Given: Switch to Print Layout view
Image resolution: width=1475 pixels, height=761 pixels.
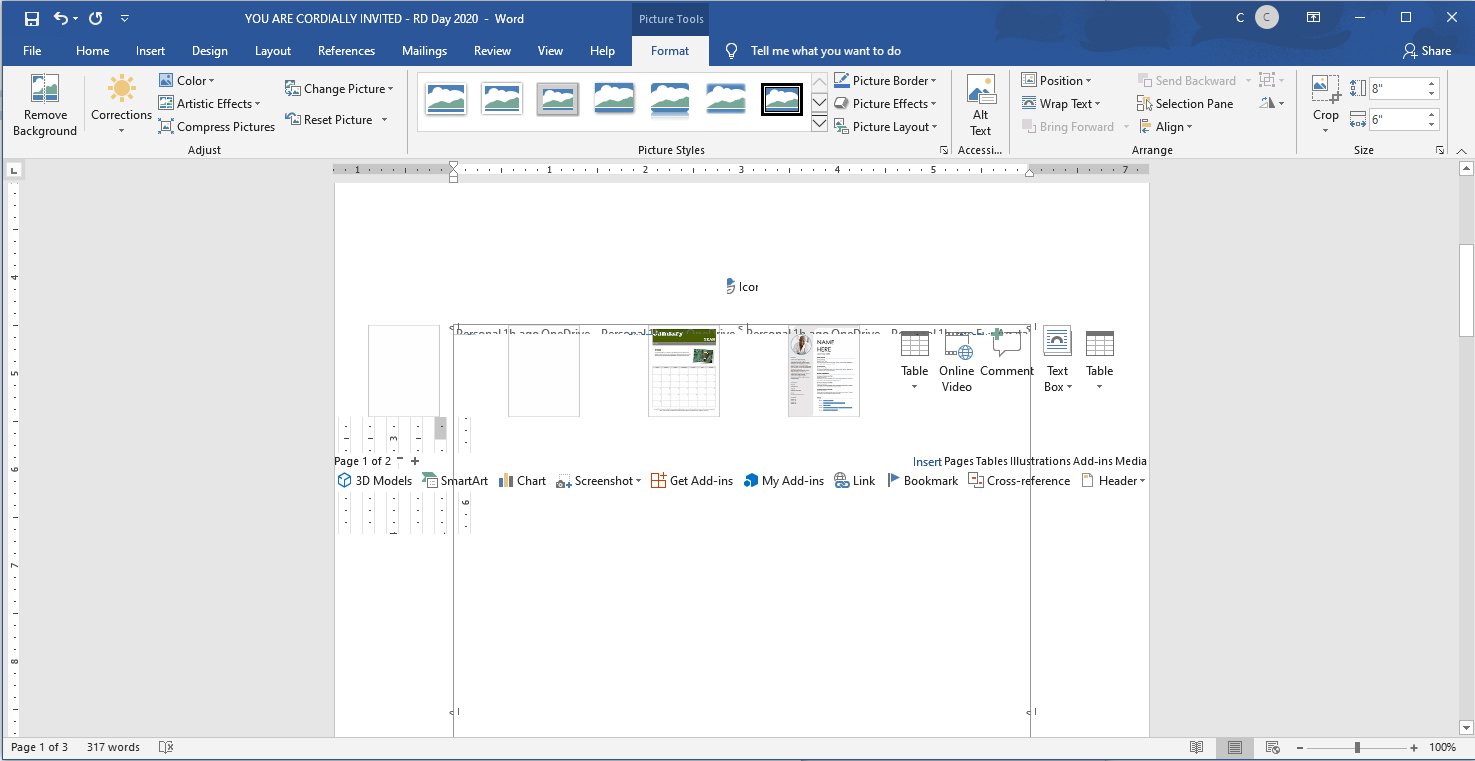Looking at the screenshot, I should coord(1235,748).
